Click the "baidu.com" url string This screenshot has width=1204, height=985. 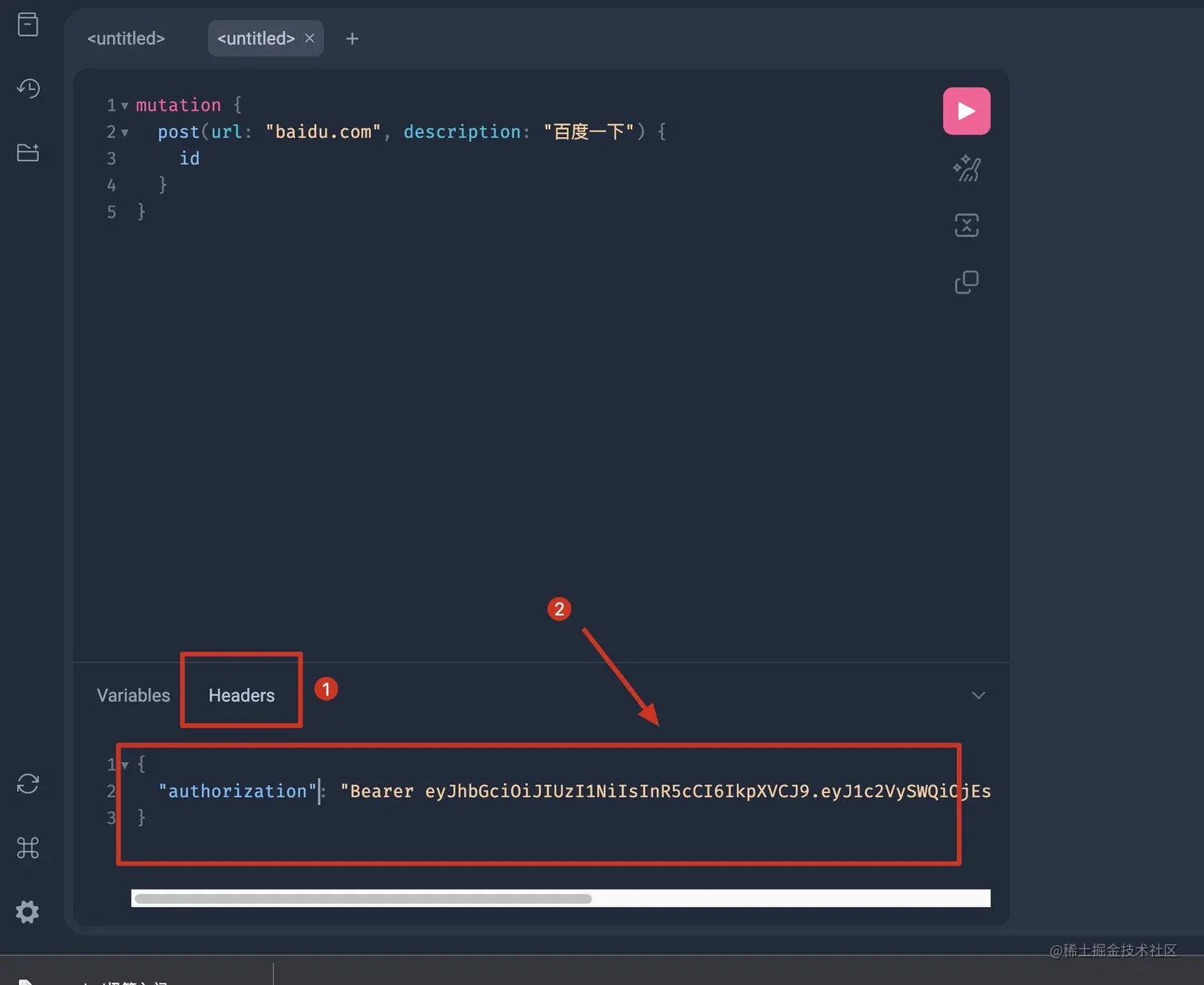click(322, 132)
